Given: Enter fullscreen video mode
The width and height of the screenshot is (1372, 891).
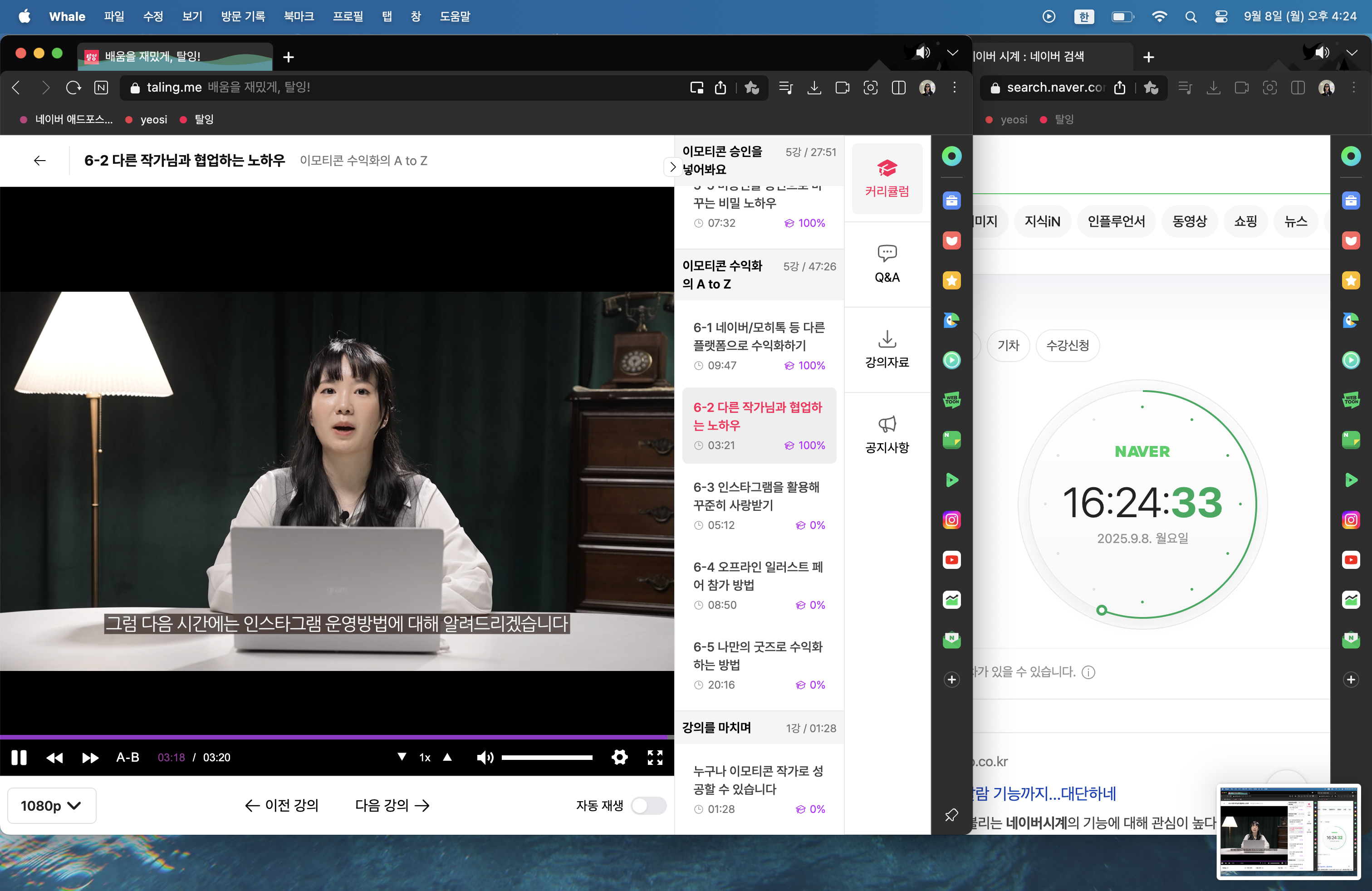Looking at the screenshot, I should [x=655, y=757].
